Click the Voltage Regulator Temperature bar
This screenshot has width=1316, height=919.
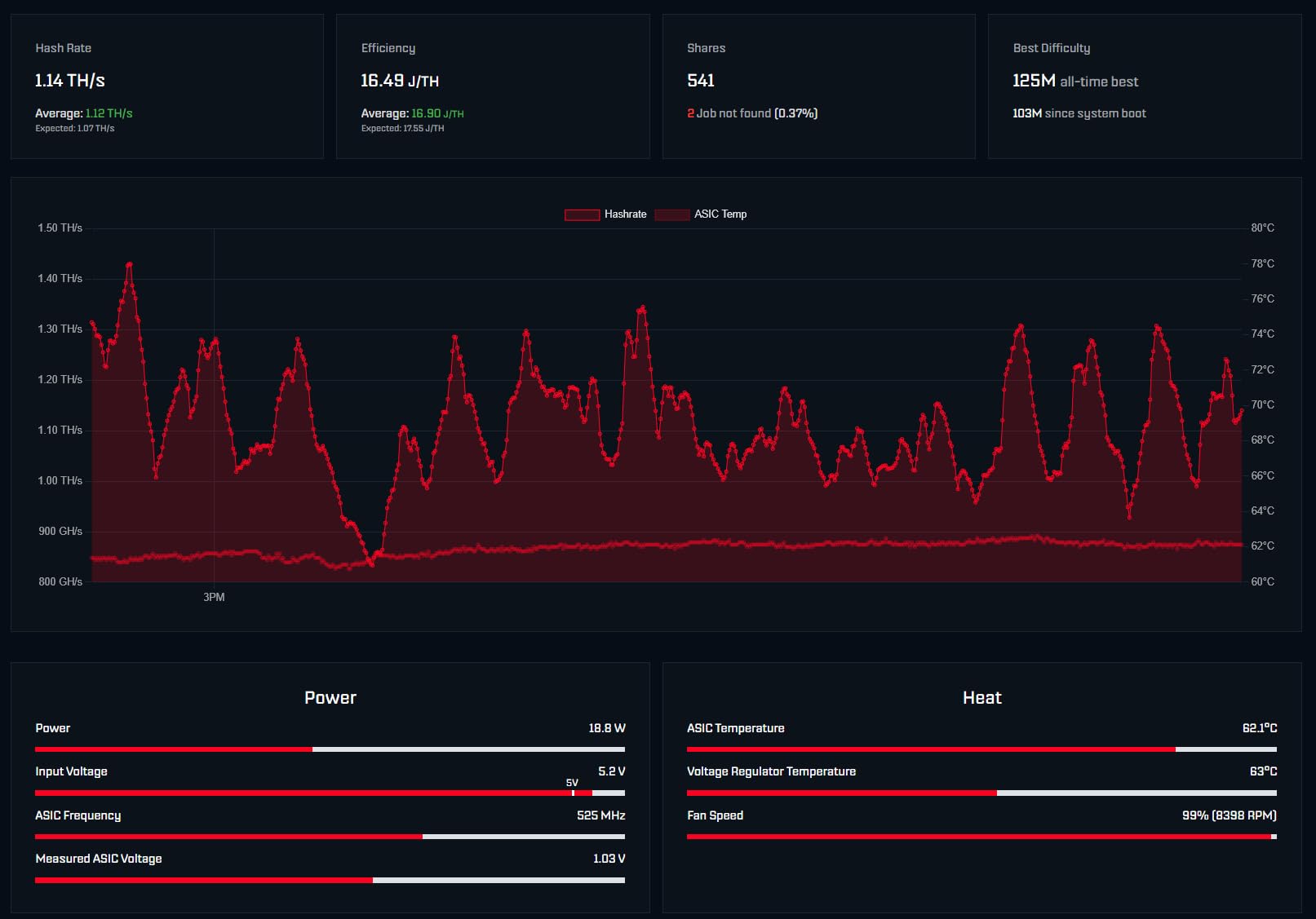click(x=981, y=793)
